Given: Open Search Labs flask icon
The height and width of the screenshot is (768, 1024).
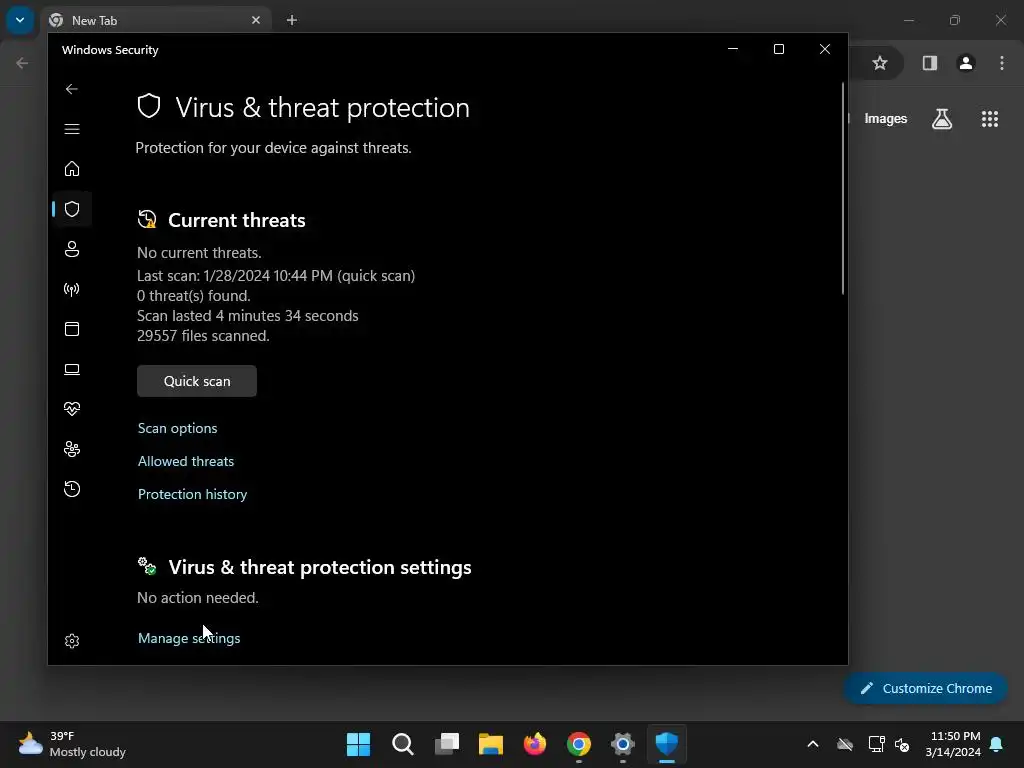Looking at the screenshot, I should [942, 119].
